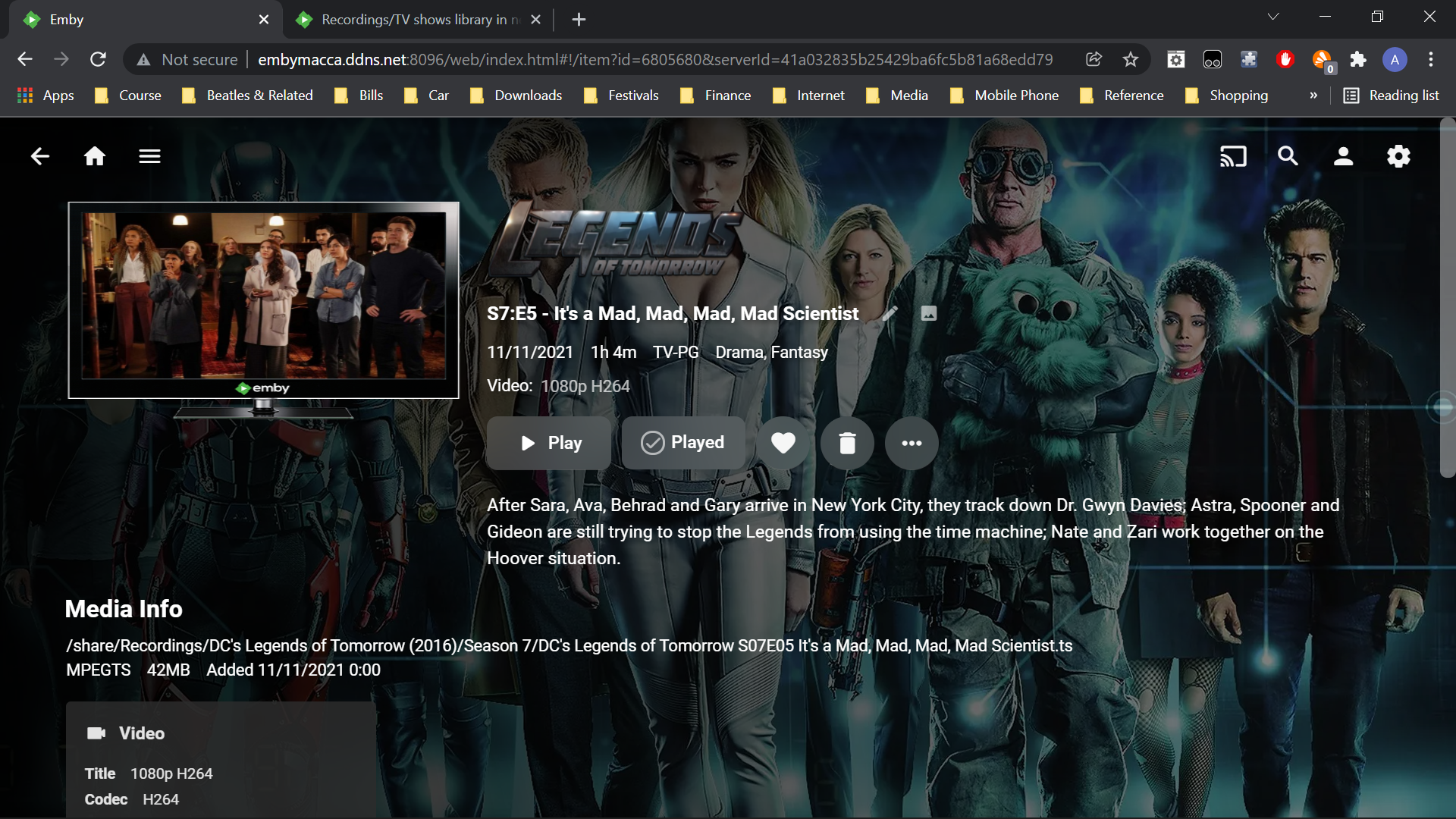Delete the episode with trash icon
Viewport: 1456px width, 819px height.
pyautogui.click(x=847, y=443)
